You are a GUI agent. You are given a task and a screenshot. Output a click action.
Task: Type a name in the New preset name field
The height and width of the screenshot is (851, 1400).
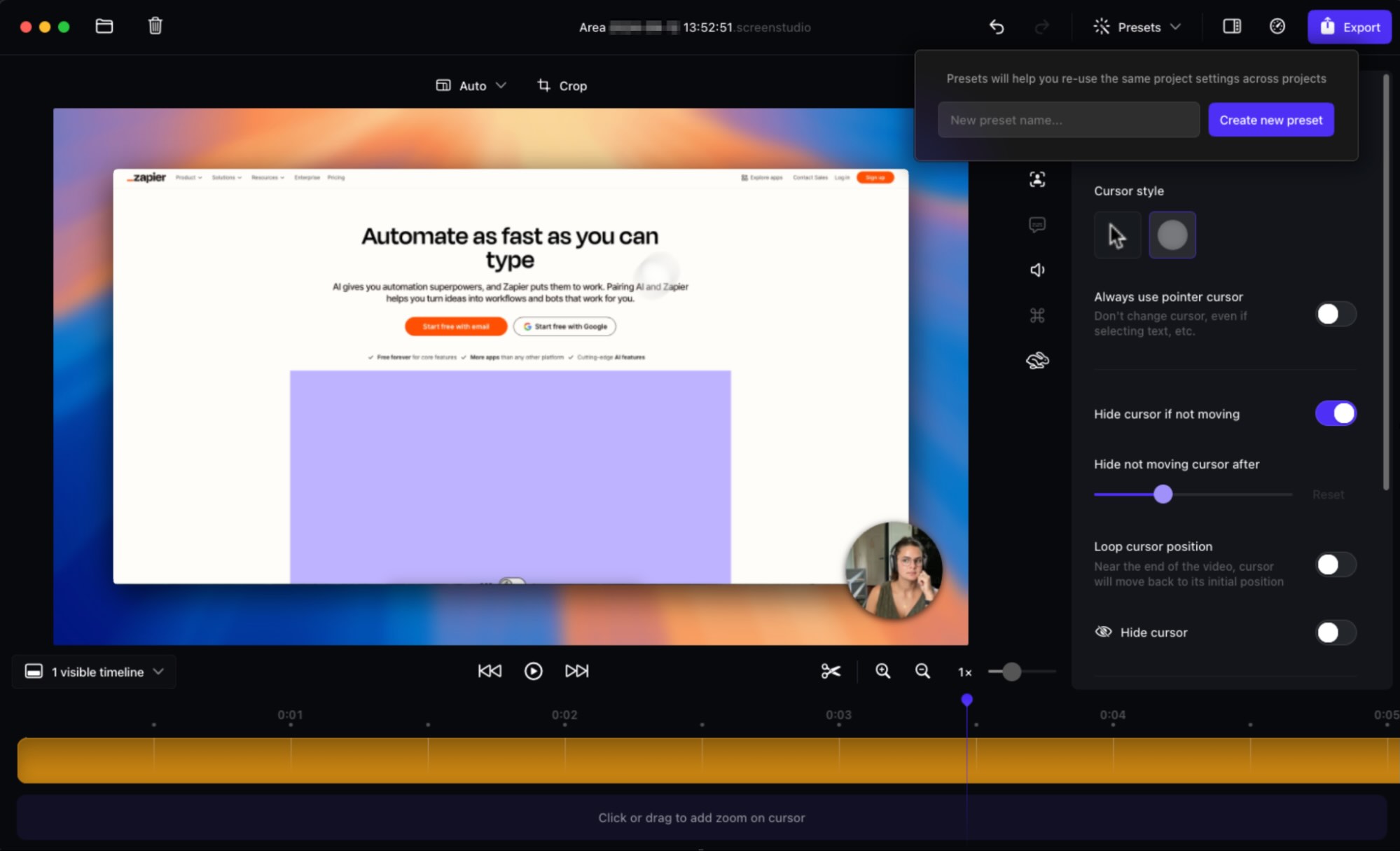coord(1068,119)
